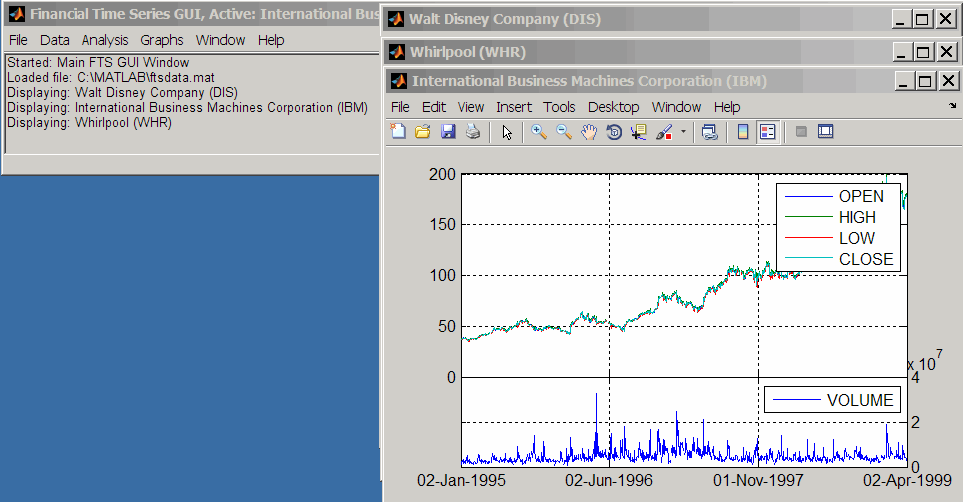This screenshot has width=963, height=502.
Task: Click the 'Loaded file: C:\MATLAB\ftsdata.mat' log line
Action: [x=111, y=77]
